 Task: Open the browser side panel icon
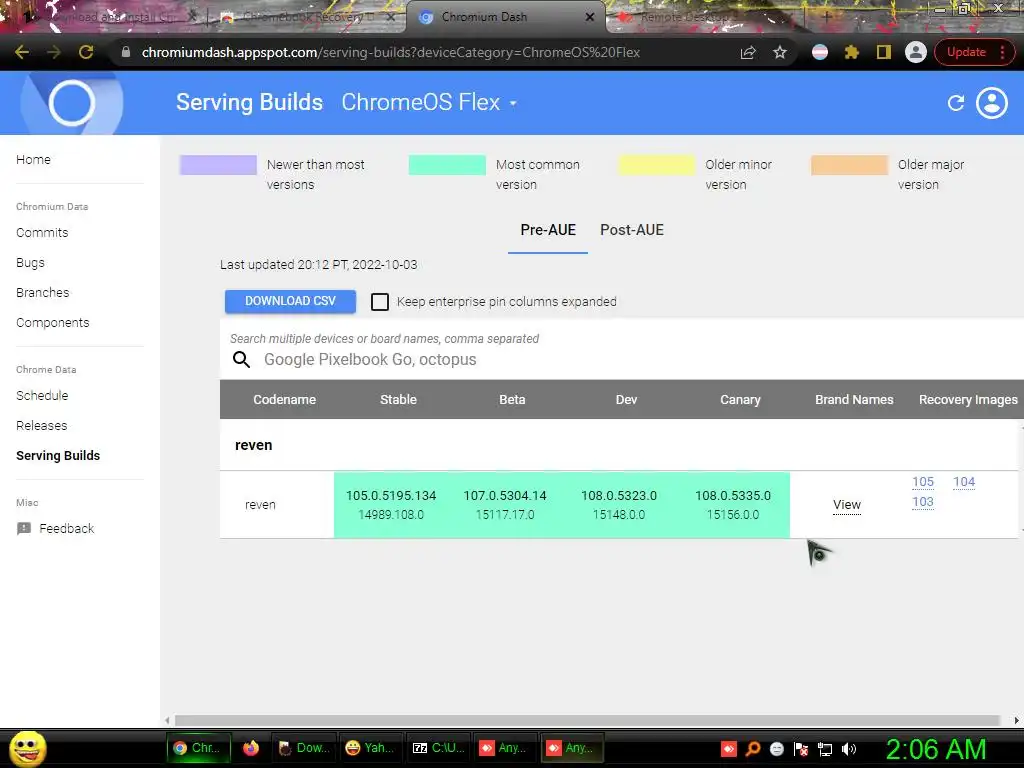(884, 52)
